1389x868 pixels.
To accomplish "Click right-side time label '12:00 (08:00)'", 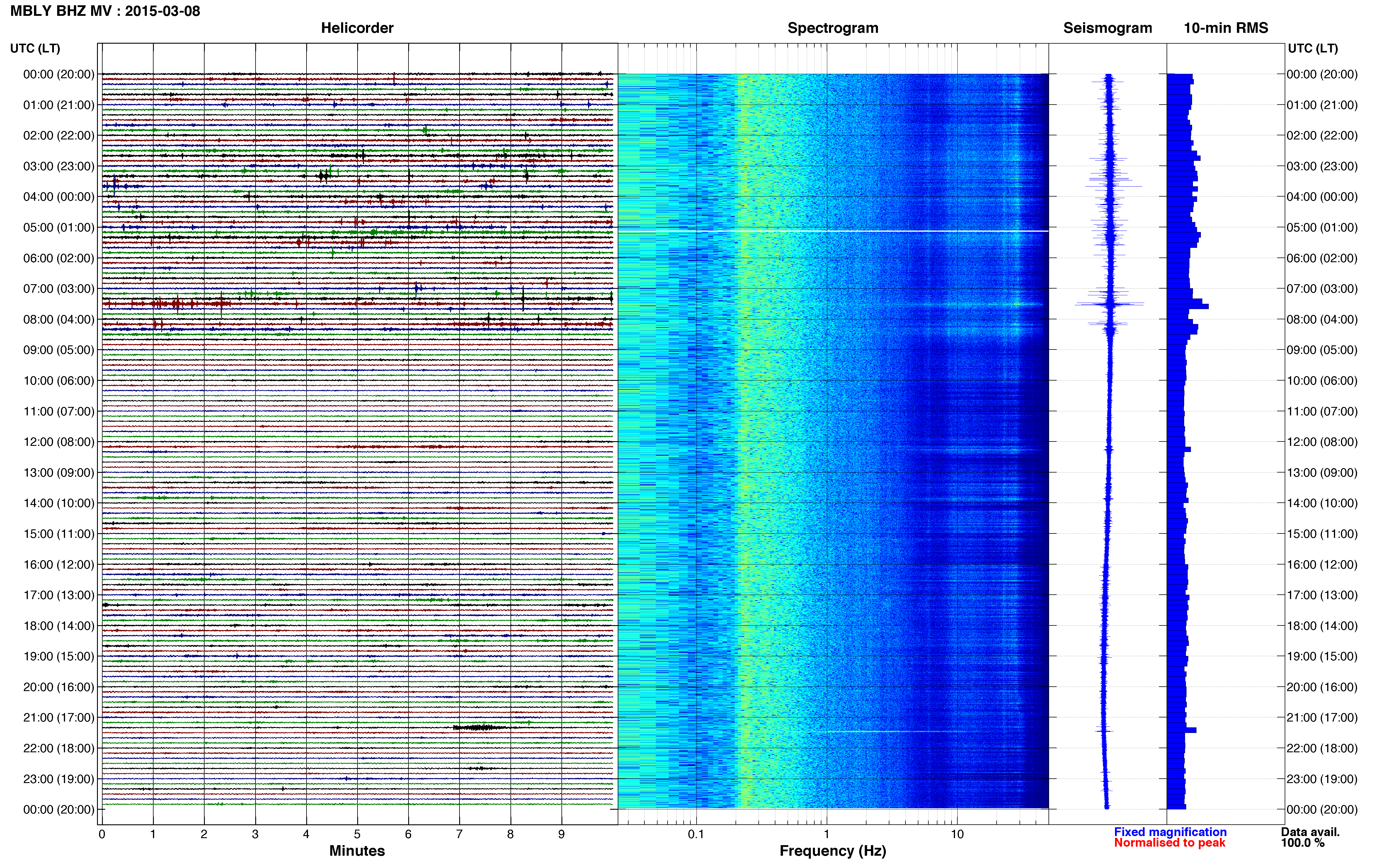I will coord(1322,442).
